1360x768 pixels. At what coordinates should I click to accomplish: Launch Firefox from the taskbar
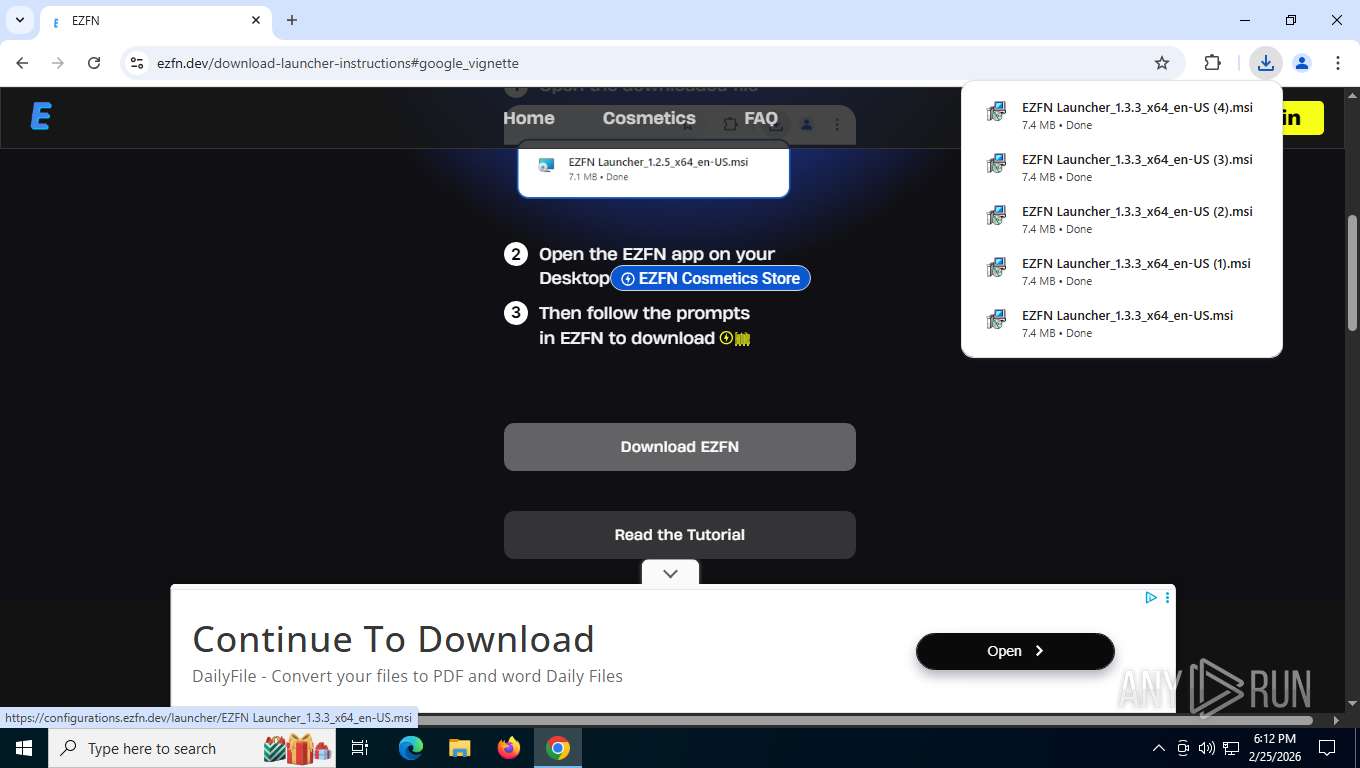pyautogui.click(x=509, y=748)
